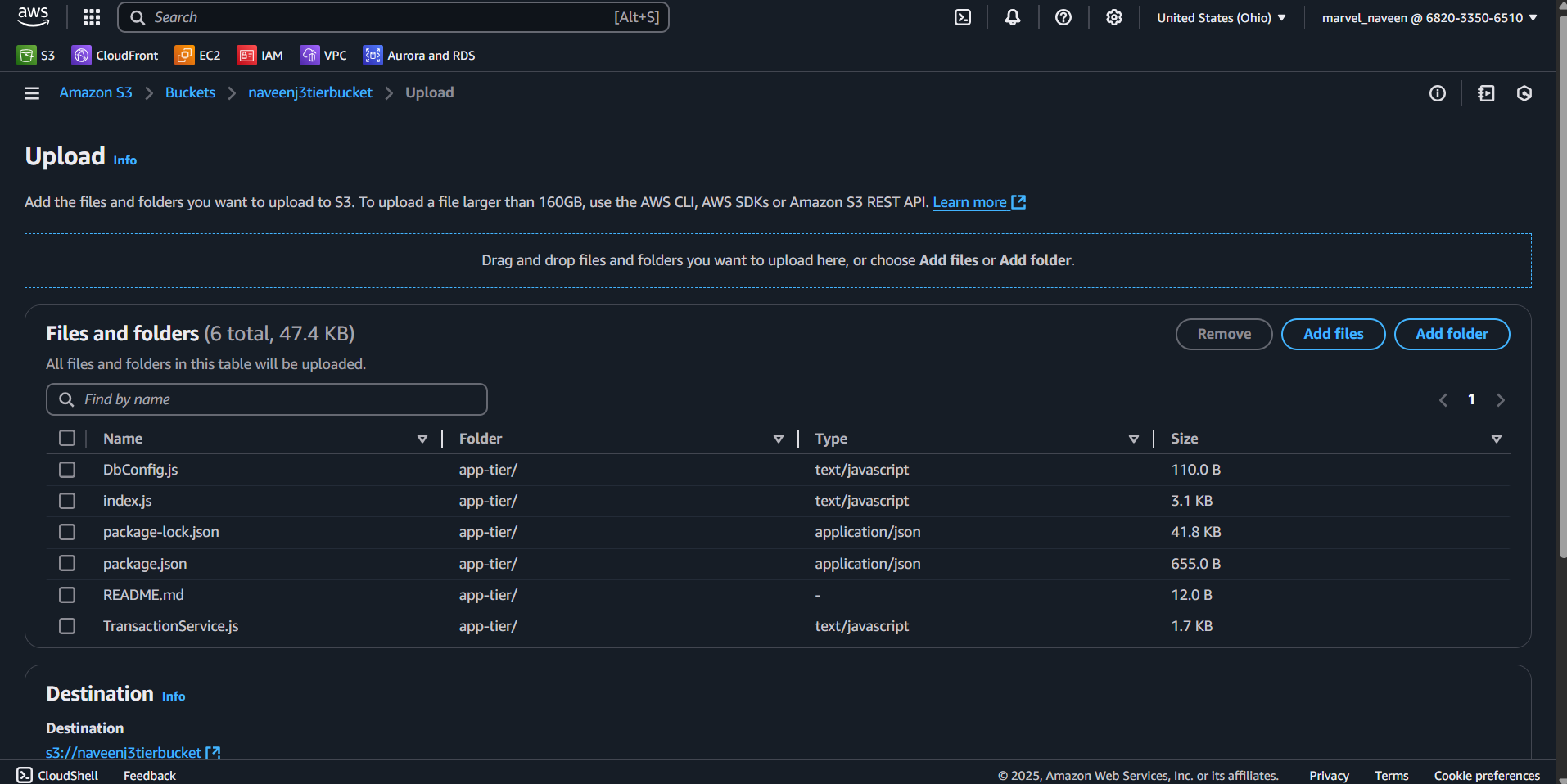Screen dimensions: 1567x784
Task: Open the settings gear icon
Action: [1114, 17]
